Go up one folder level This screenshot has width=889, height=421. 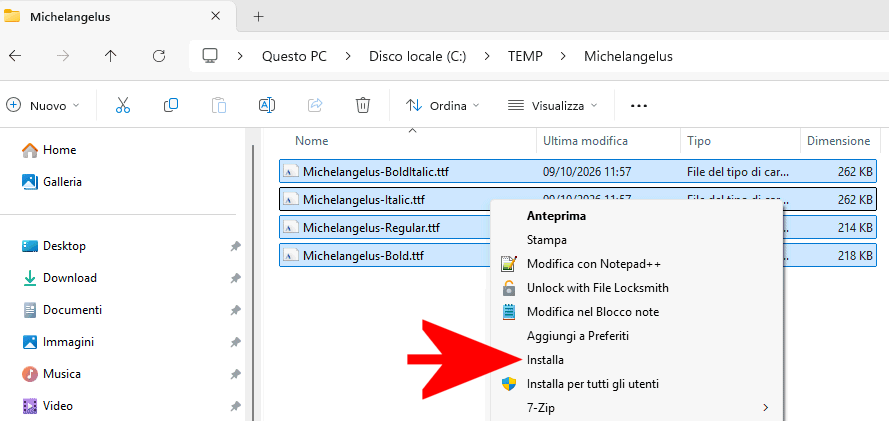[111, 56]
